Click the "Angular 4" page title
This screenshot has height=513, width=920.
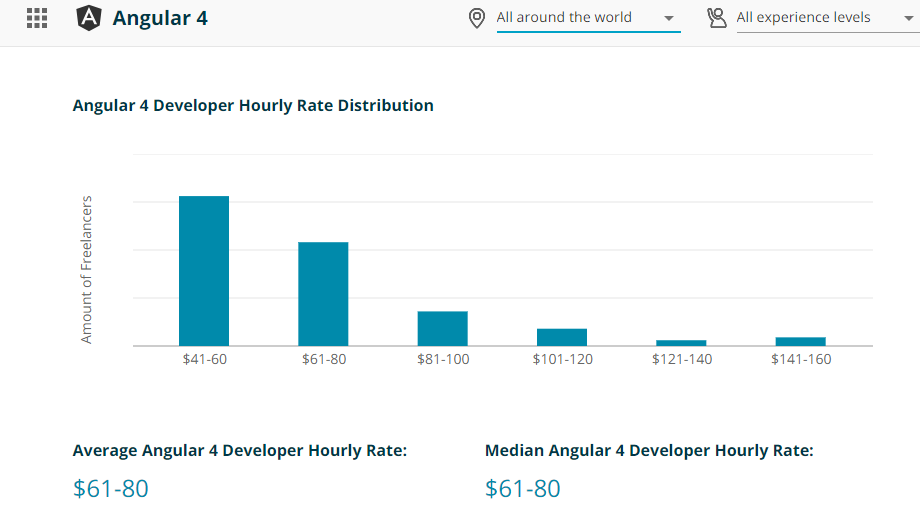160,18
